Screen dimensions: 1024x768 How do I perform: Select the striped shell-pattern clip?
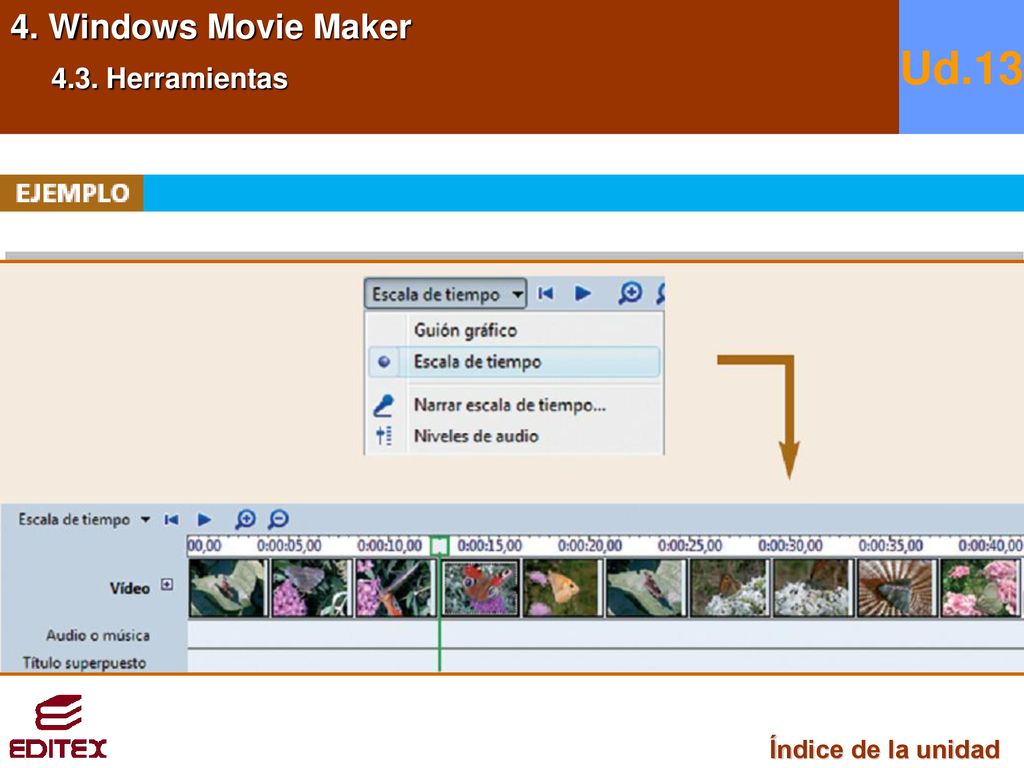[x=897, y=588]
